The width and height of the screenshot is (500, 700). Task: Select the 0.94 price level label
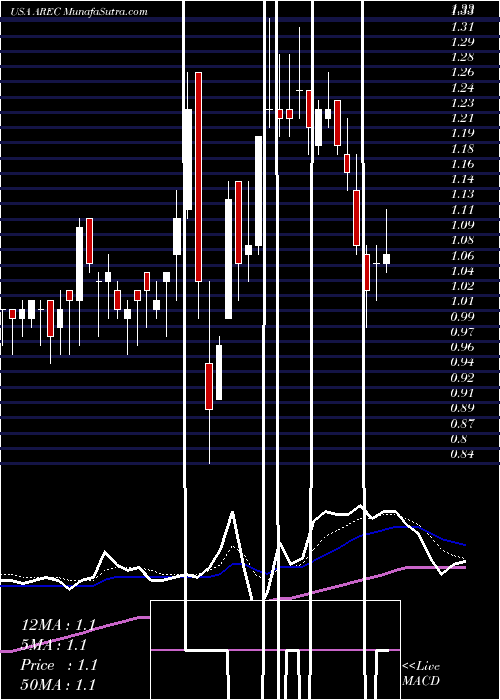tap(462, 362)
